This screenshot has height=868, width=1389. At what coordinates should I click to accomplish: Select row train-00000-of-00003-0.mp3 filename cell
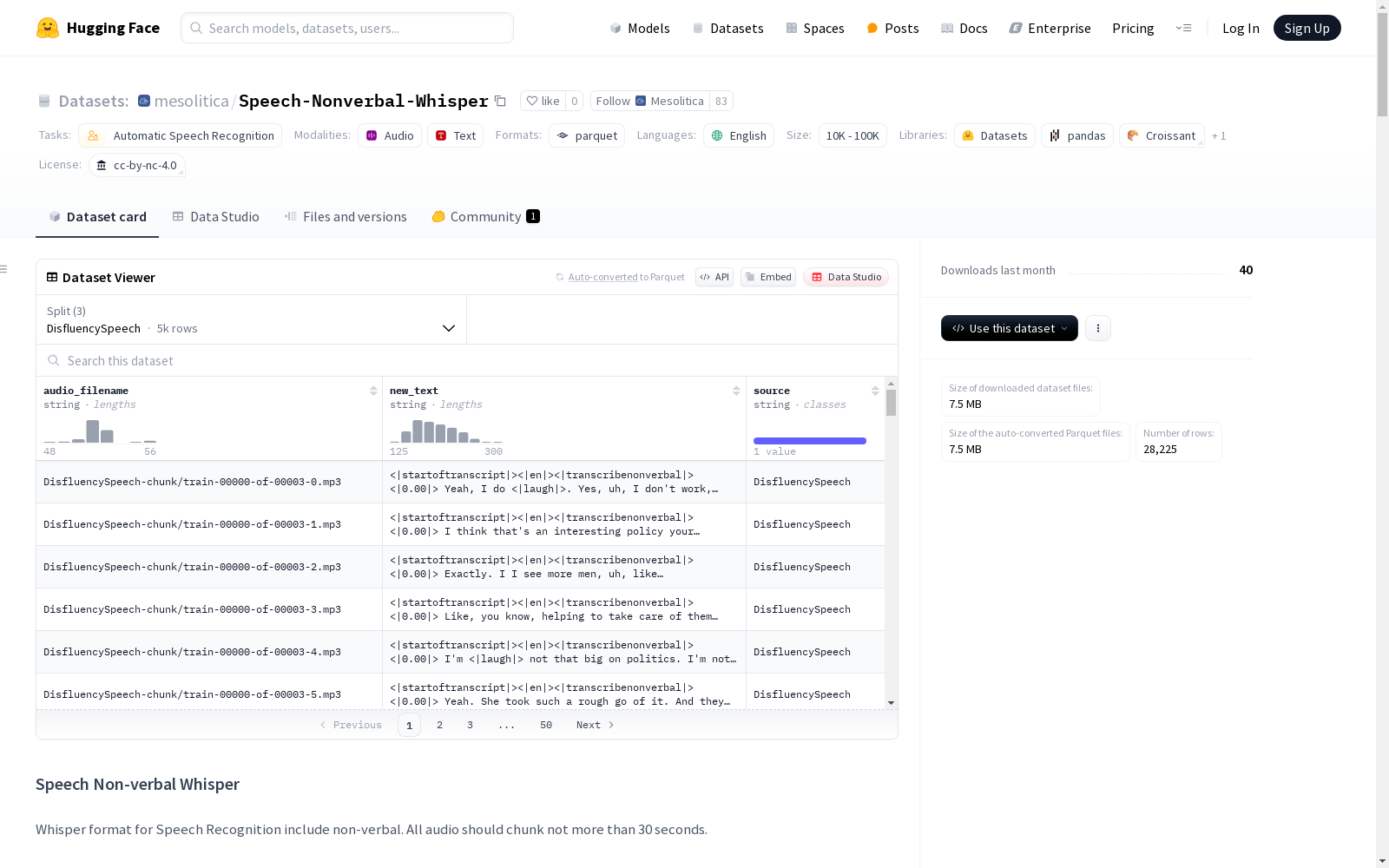point(209,482)
